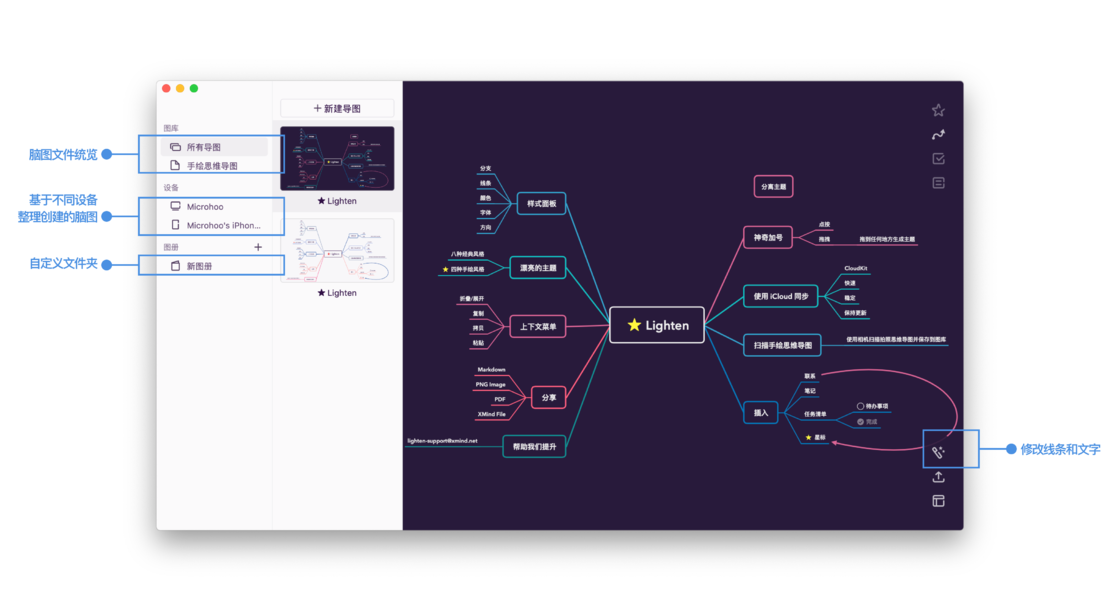This screenshot has height=611, width=1120.
Task: Open the note icon in right toolbar
Action: pyautogui.click(x=939, y=183)
